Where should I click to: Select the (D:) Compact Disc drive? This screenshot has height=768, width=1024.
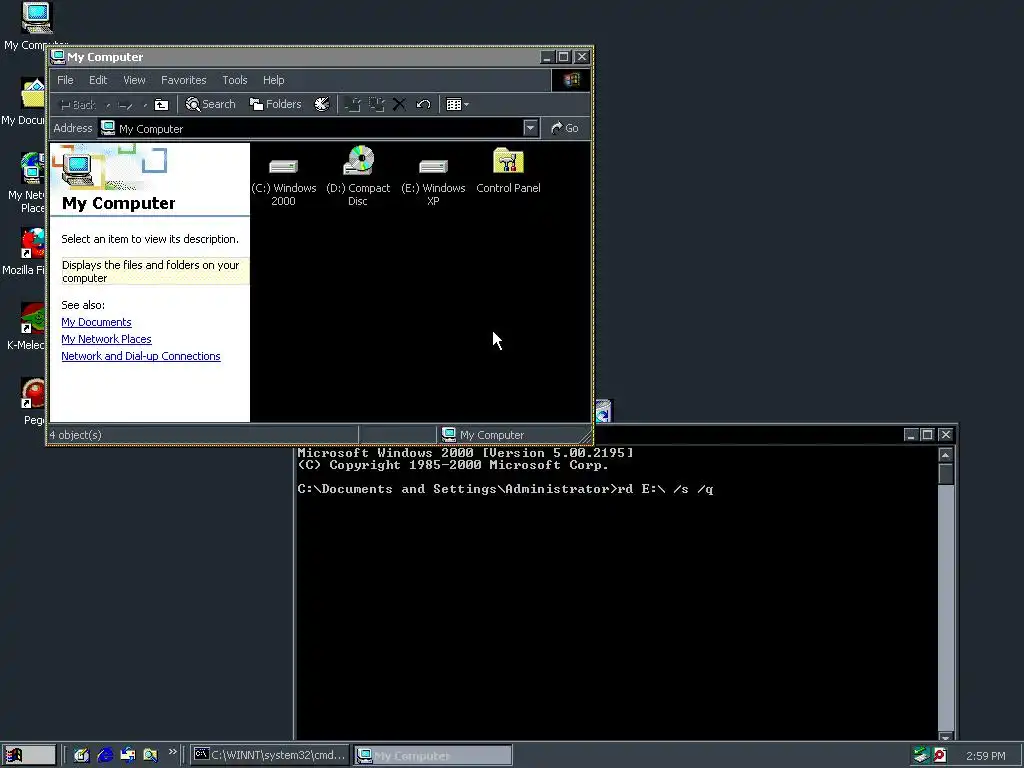(358, 177)
